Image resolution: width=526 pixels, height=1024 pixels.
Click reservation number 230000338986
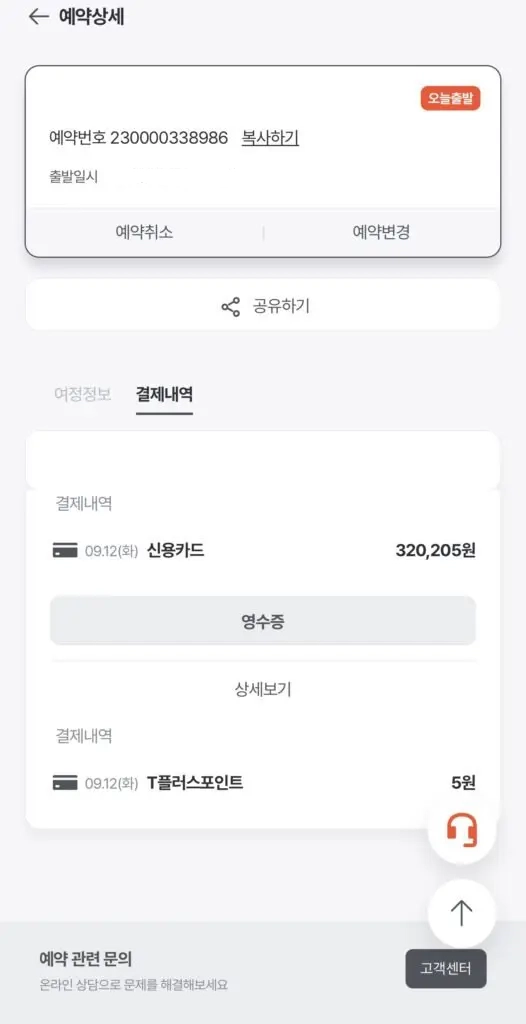[x=169, y=138]
